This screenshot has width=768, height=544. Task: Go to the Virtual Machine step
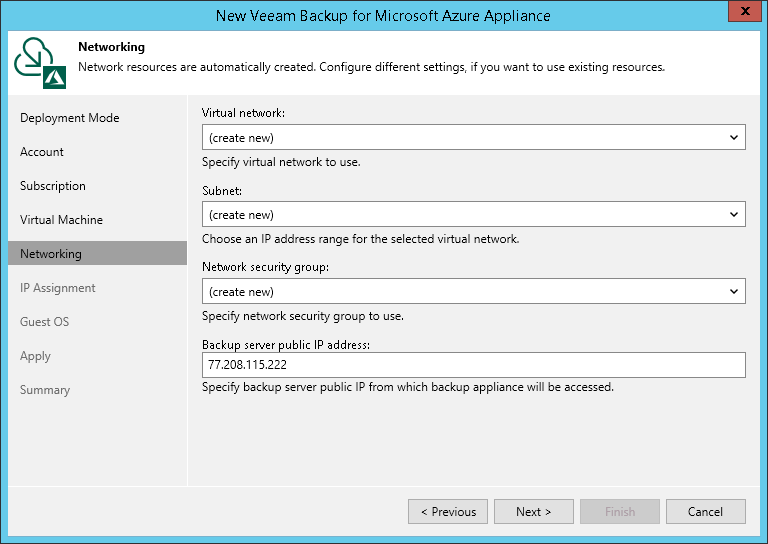61,220
